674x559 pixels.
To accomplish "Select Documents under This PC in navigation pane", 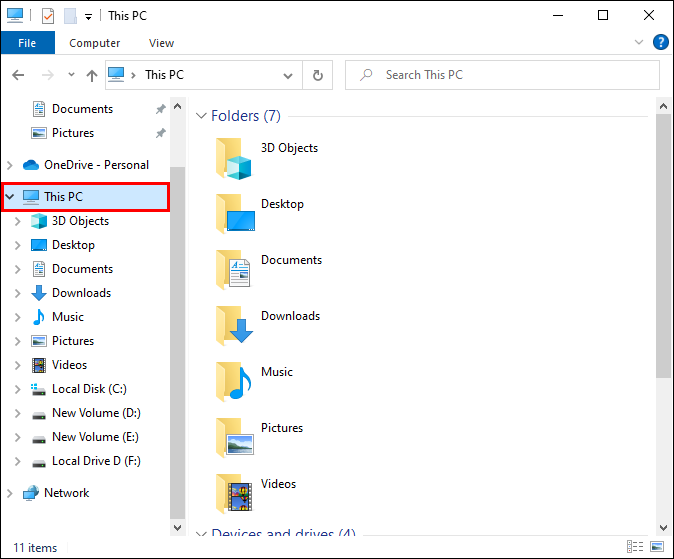I will (82, 269).
